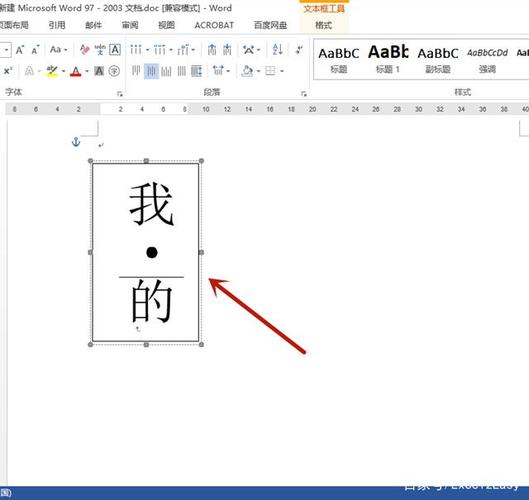The height and width of the screenshot is (500, 529).
Task: Clear all formatting with eraser icon
Action: point(84,50)
